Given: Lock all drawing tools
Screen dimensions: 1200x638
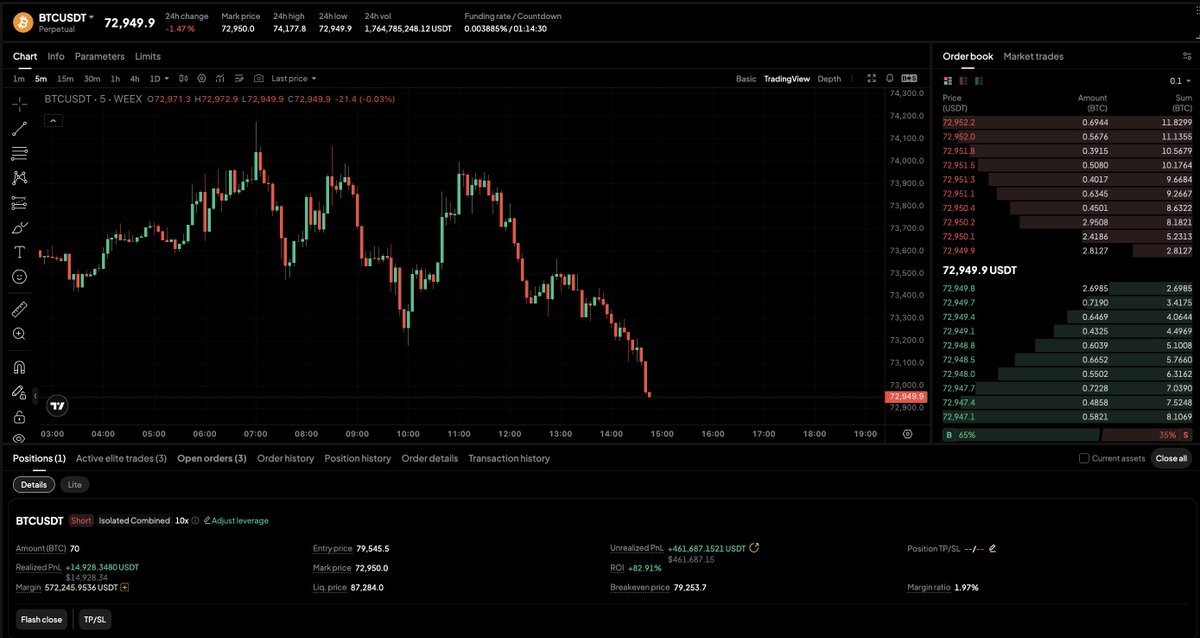Looking at the screenshot, I should (19, 416).
